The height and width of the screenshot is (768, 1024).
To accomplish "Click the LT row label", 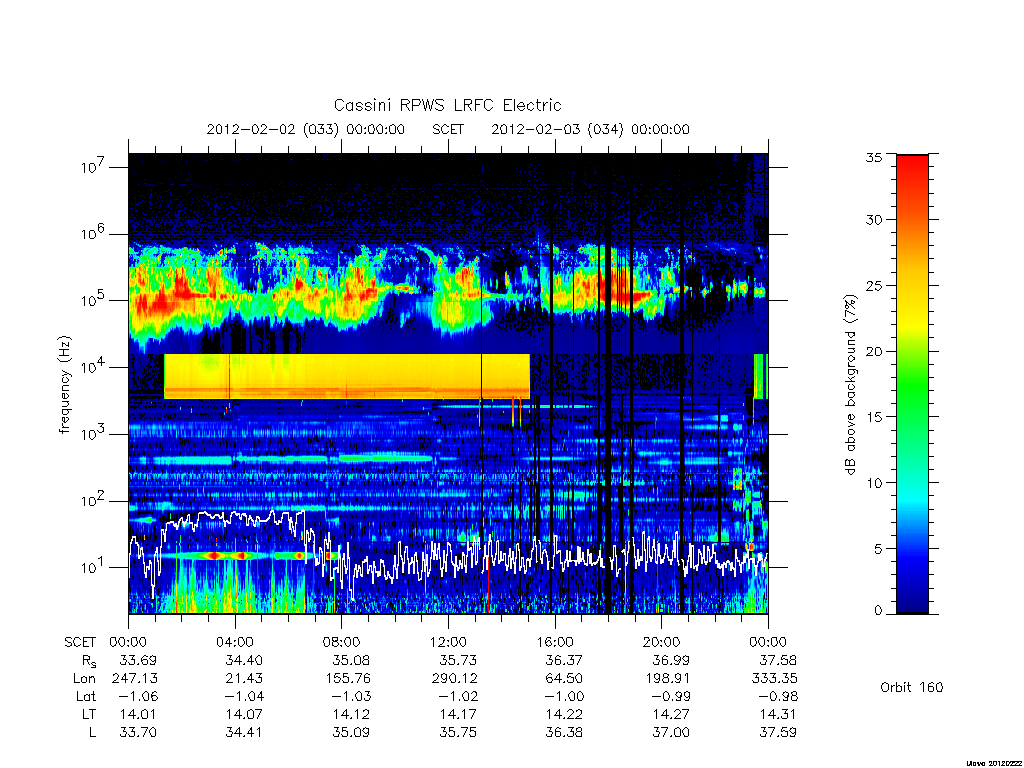I will point(88,714).
